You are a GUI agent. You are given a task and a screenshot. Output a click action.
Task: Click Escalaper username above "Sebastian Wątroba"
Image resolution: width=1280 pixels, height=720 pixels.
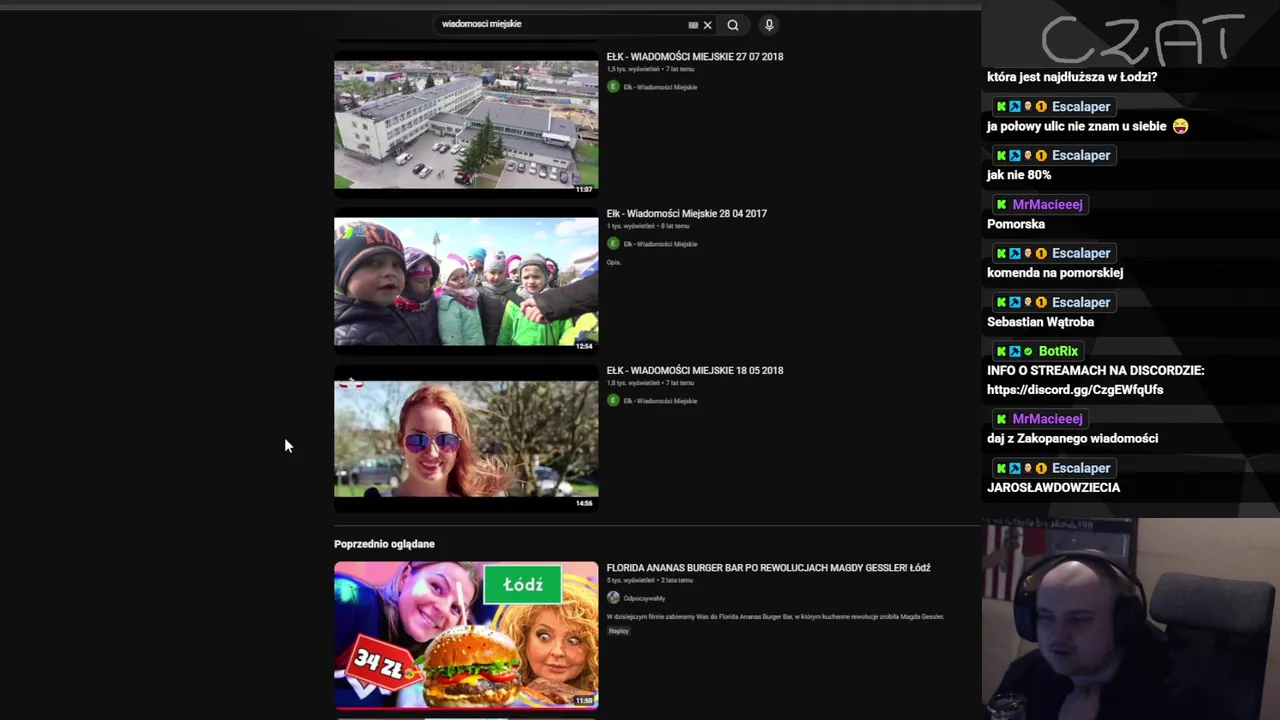pyautogui.click(x=1081, y=302)
